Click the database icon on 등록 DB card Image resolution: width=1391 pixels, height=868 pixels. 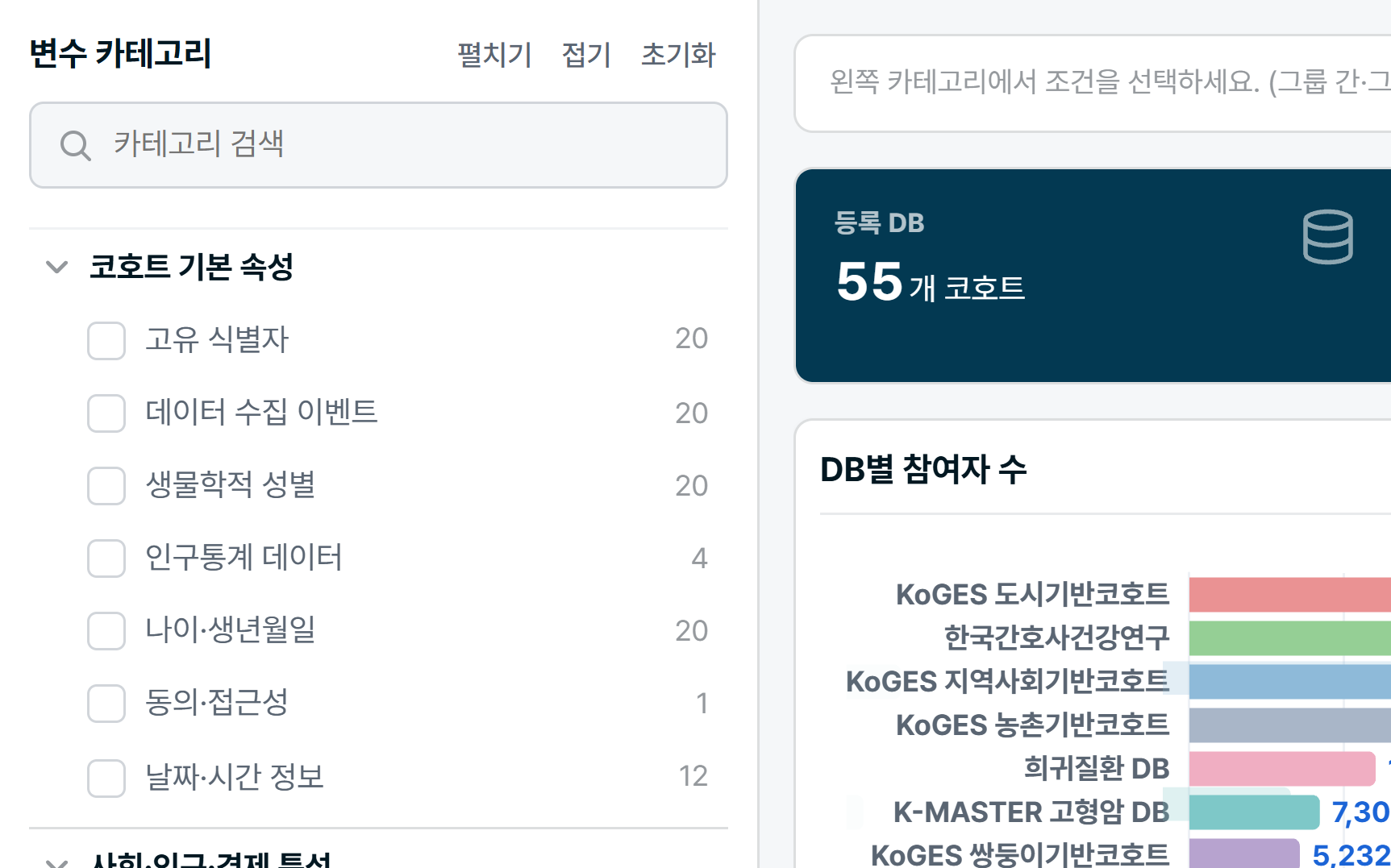tap(1327, 237)
